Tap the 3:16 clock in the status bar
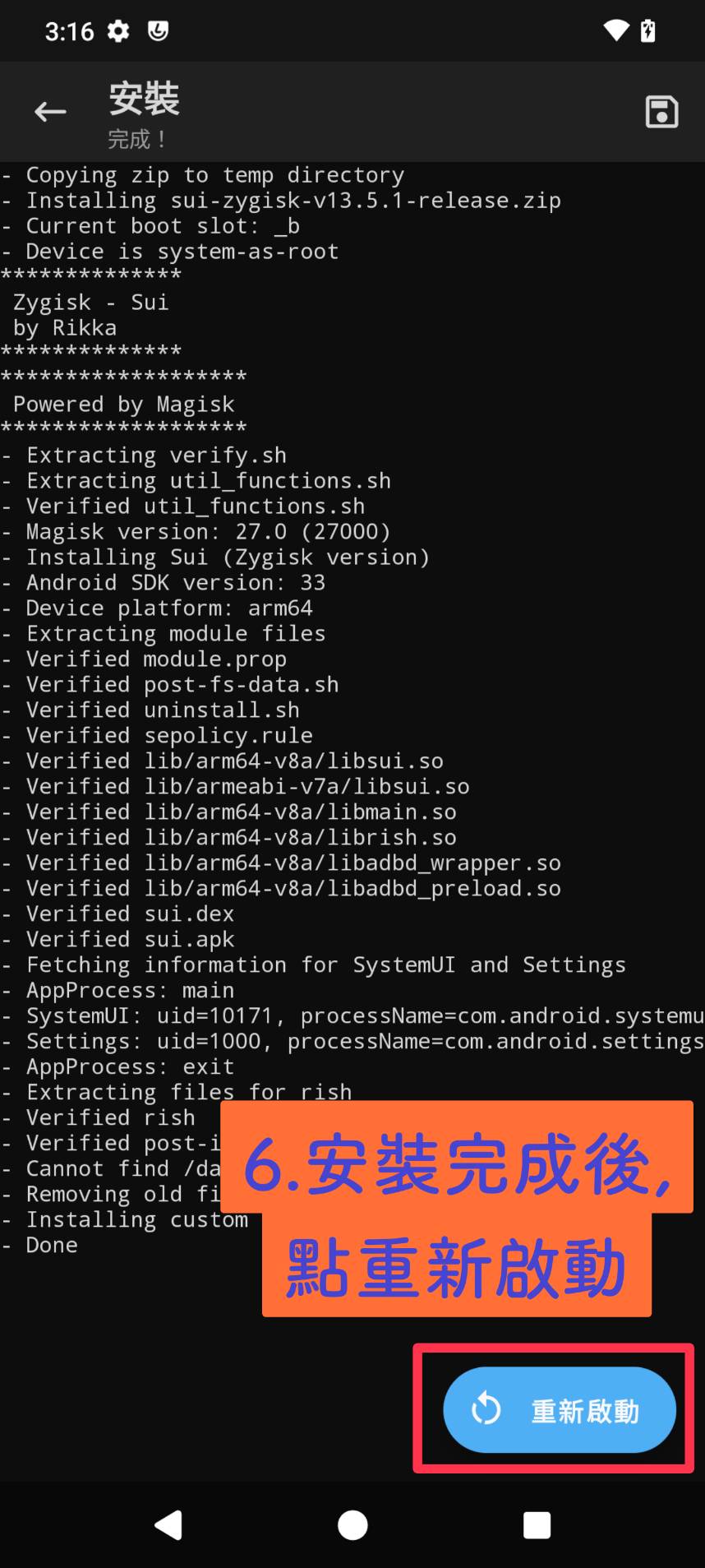705x1568 pixels. point(69,31)
